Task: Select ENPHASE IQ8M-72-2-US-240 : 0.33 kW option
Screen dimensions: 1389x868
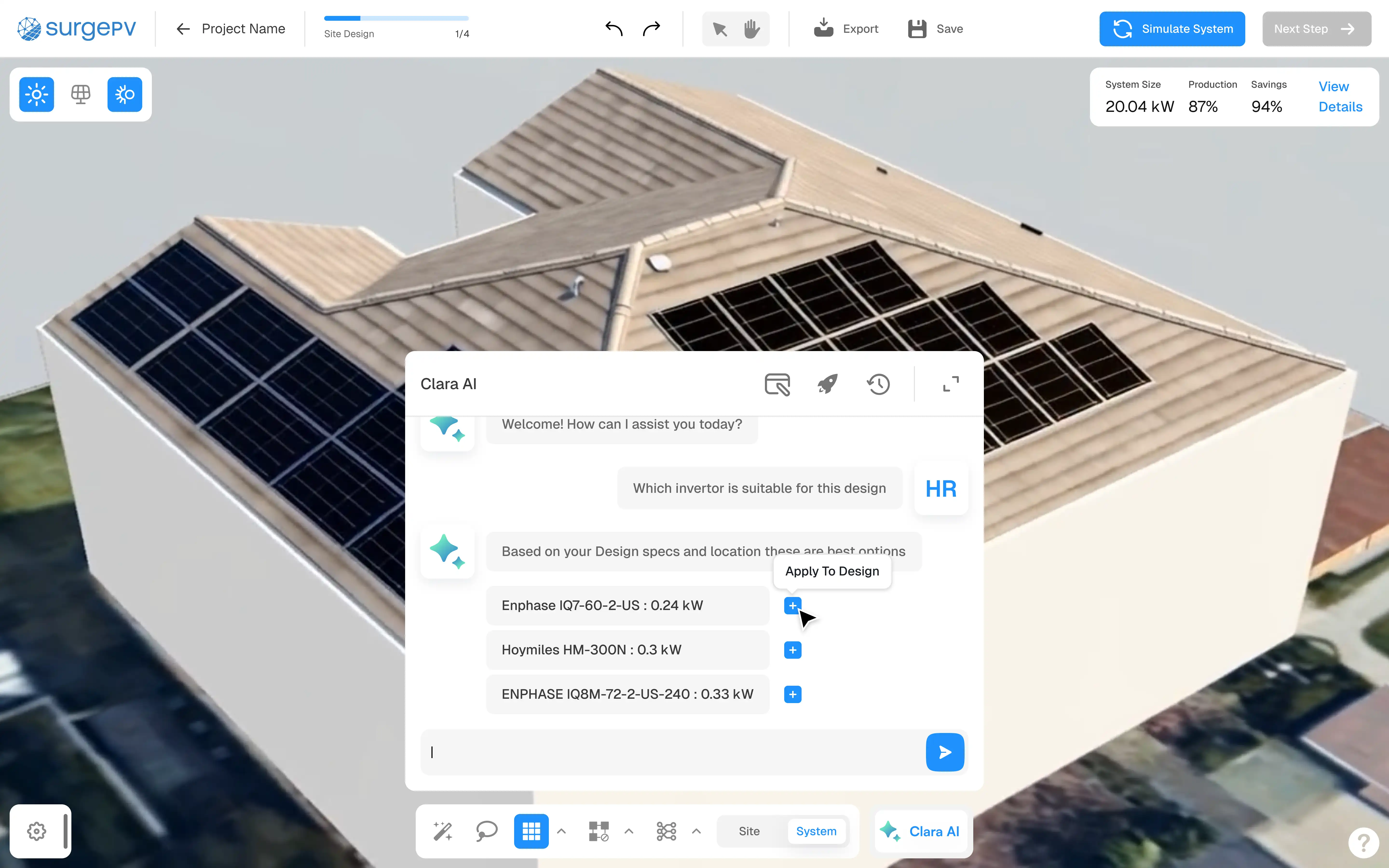Action: pos(627,694)
